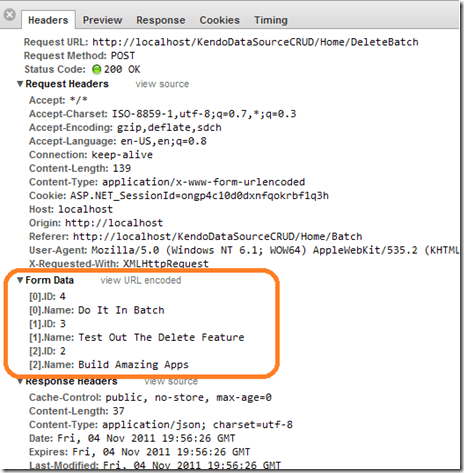
Task: Switch to the Preview tab
Action: point(102,20)
